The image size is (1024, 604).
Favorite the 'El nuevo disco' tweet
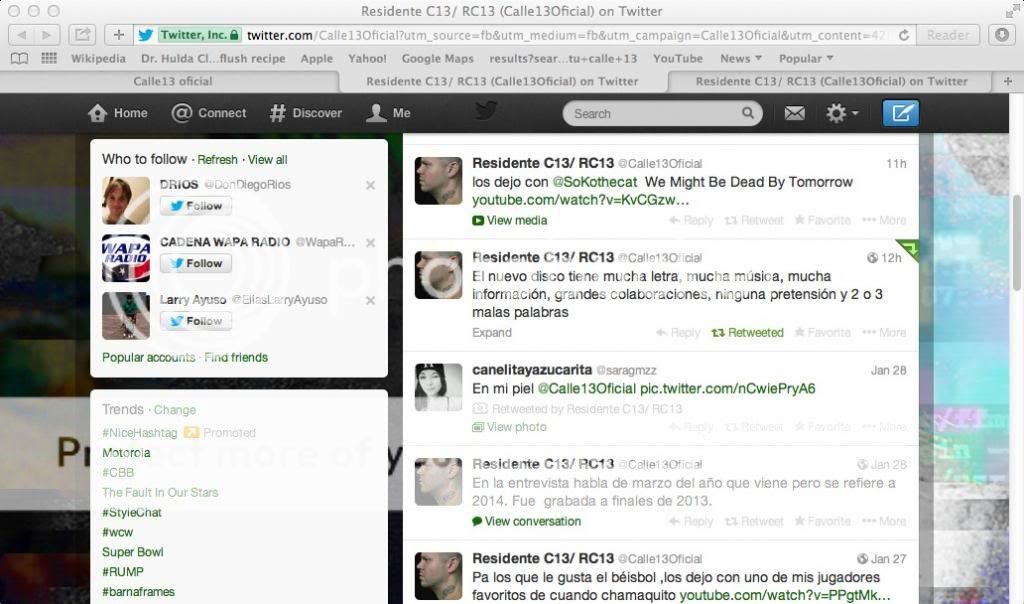(822, 333)
